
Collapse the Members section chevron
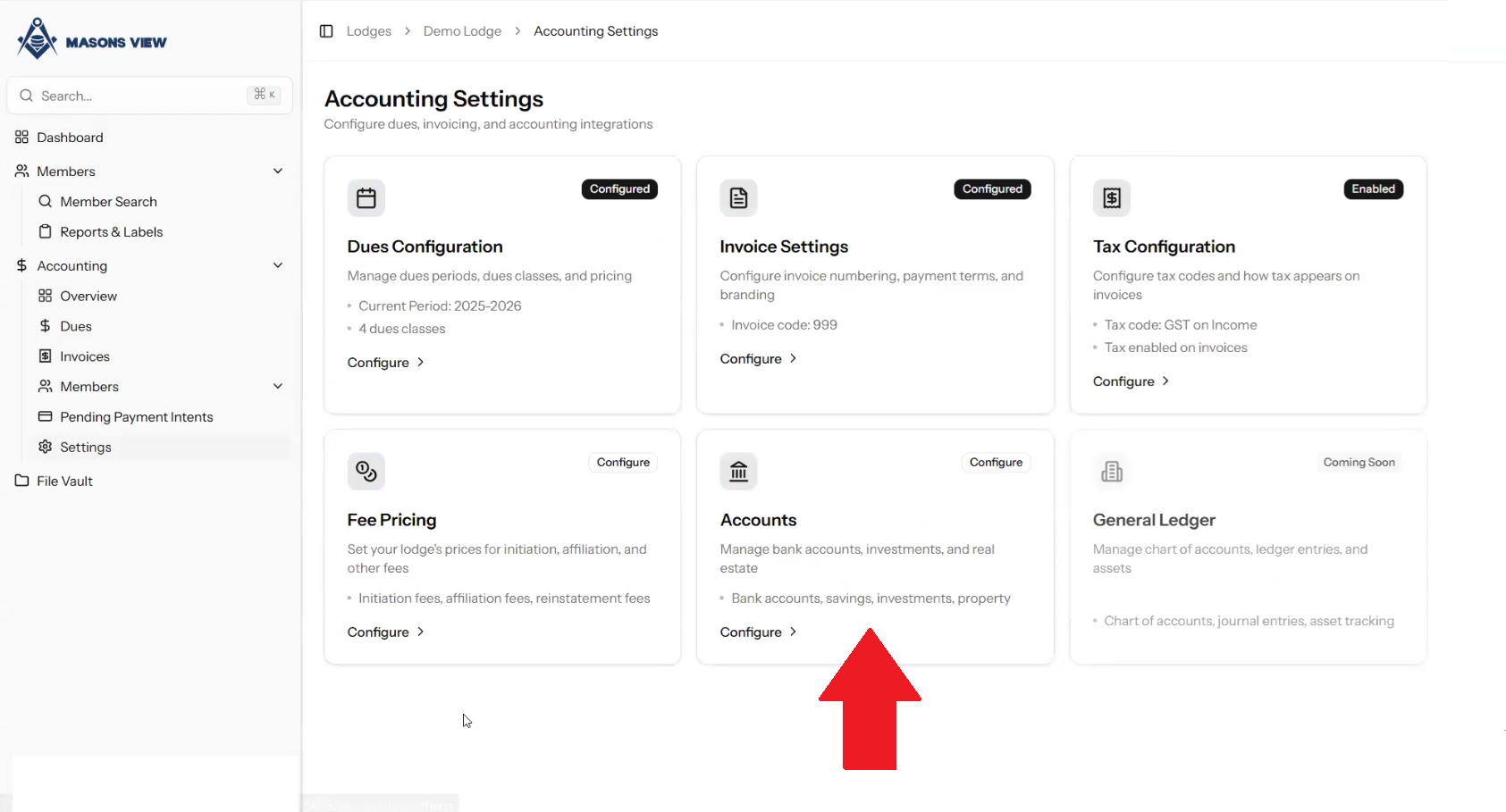pyautogui.click(x=278, y=171)
